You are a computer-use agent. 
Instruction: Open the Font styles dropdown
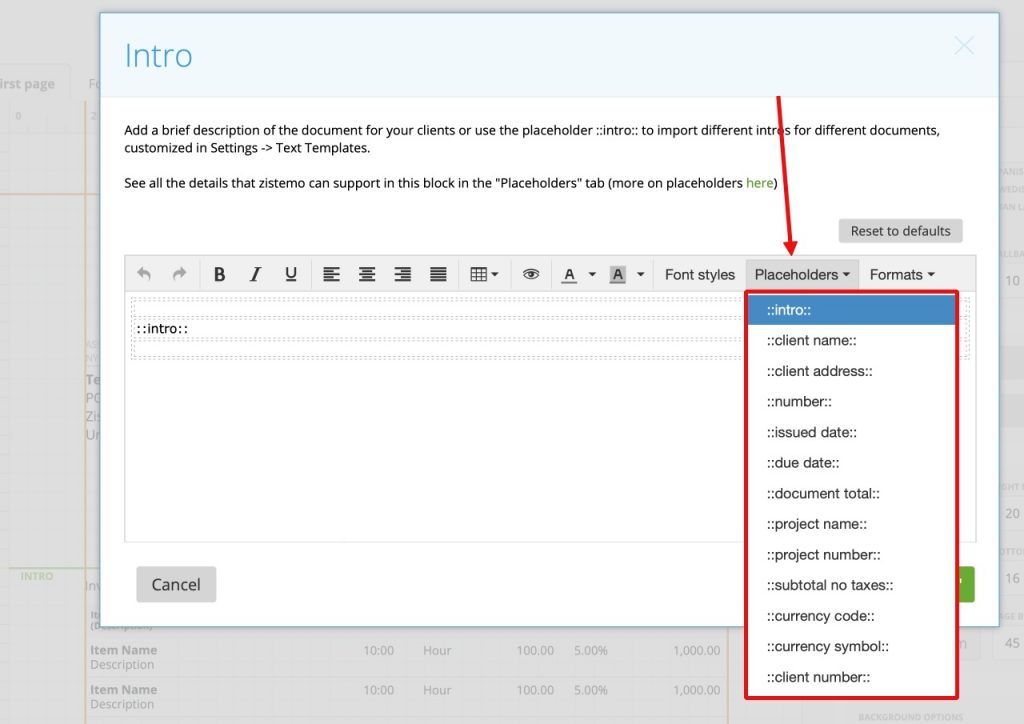click(699, 274)
